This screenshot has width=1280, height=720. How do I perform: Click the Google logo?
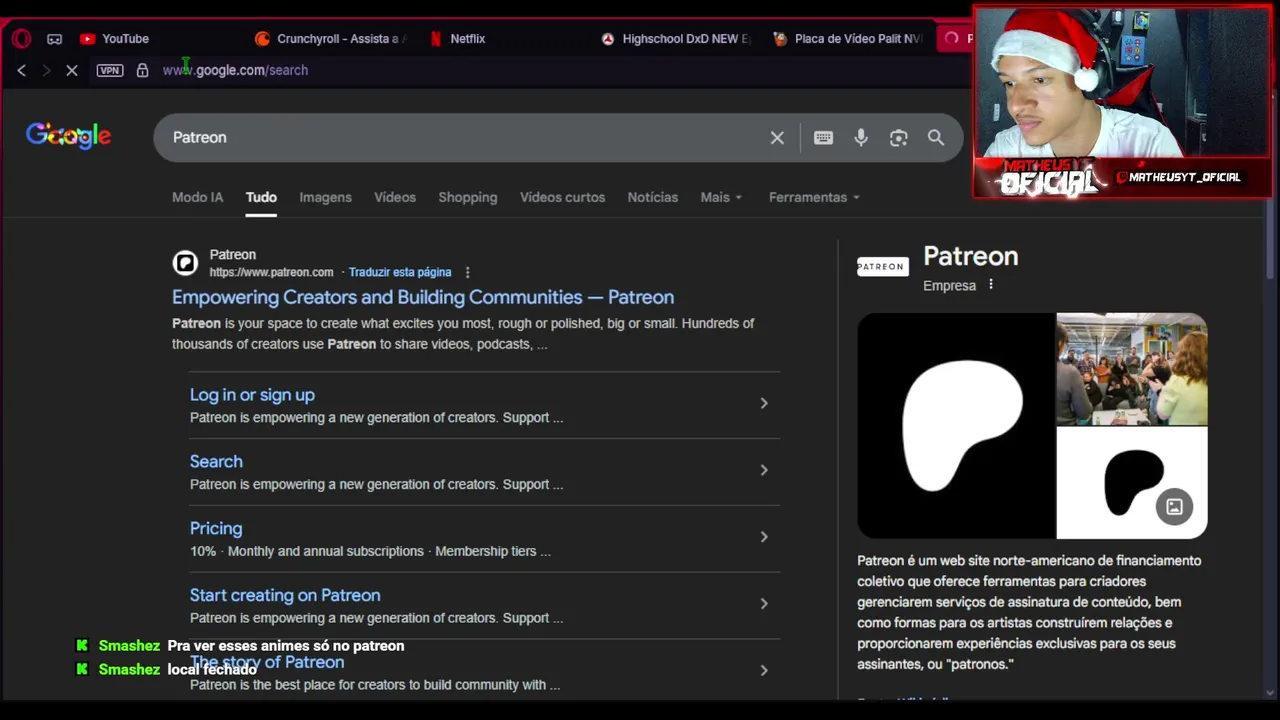coord(68,136)
